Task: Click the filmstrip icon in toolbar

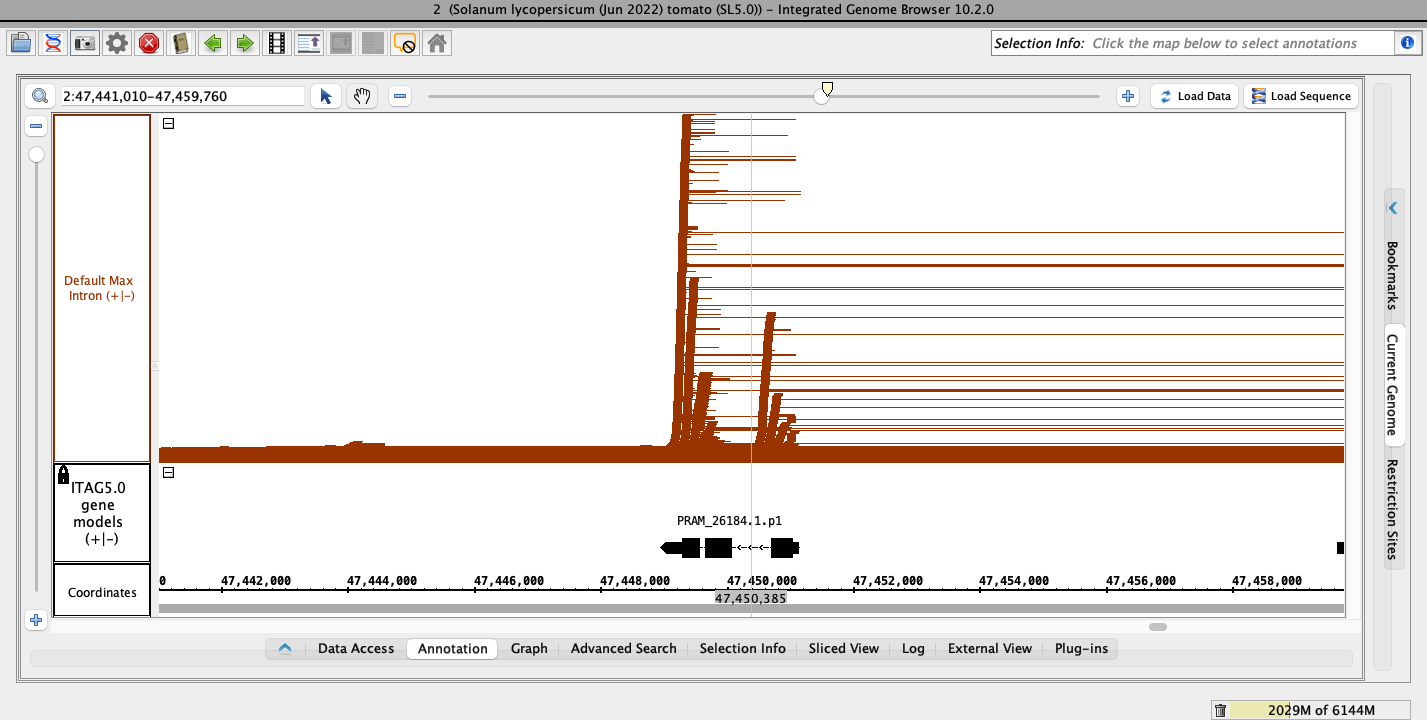Action: coord(277,43)
